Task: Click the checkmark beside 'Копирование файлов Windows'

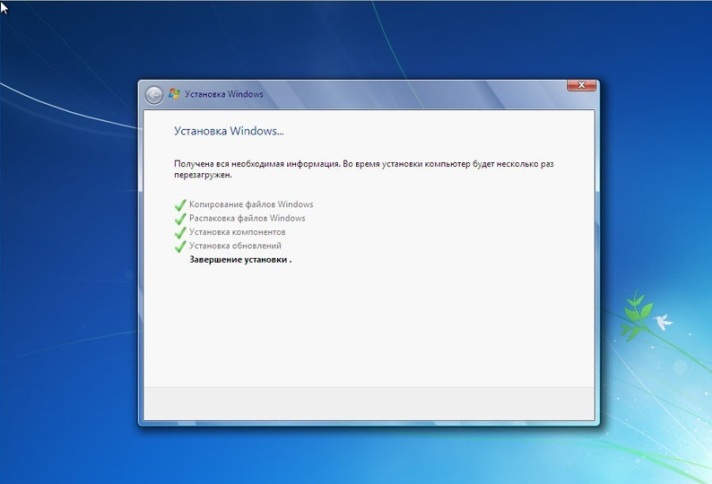Action: click(180, 205)
